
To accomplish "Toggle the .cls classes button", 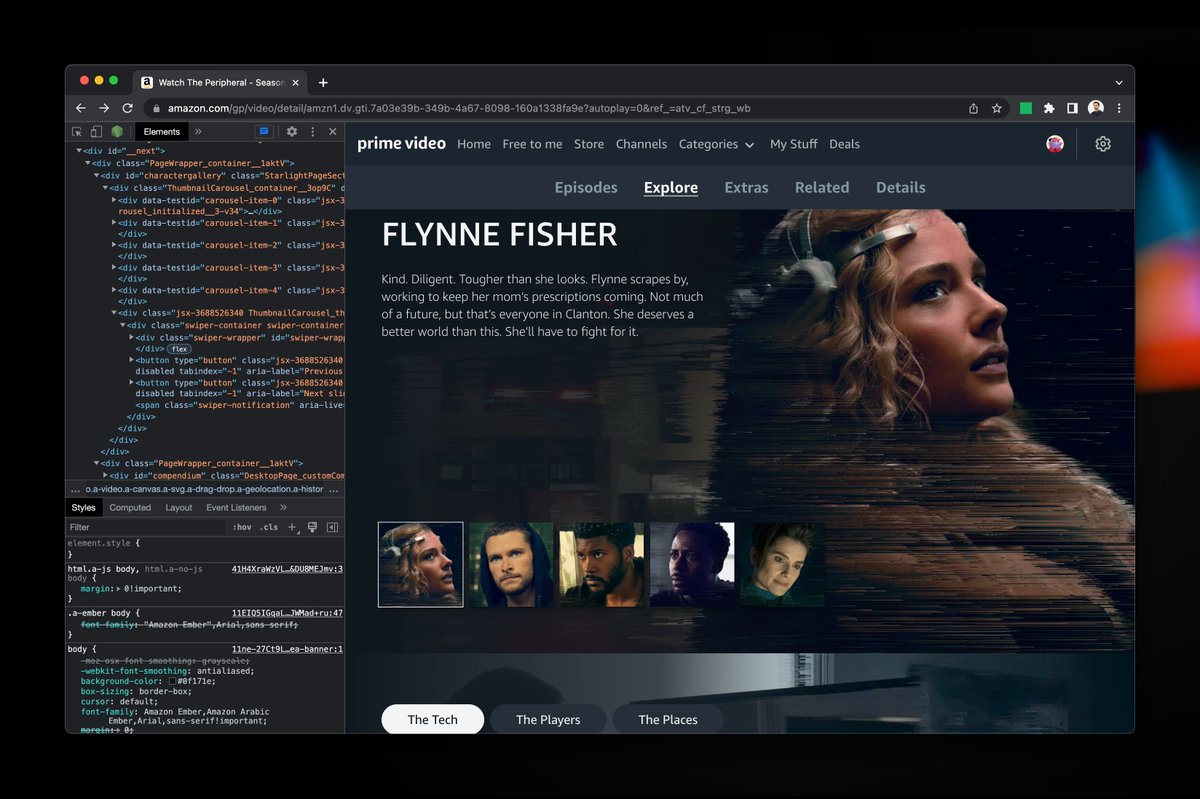I will pos(269,527).
